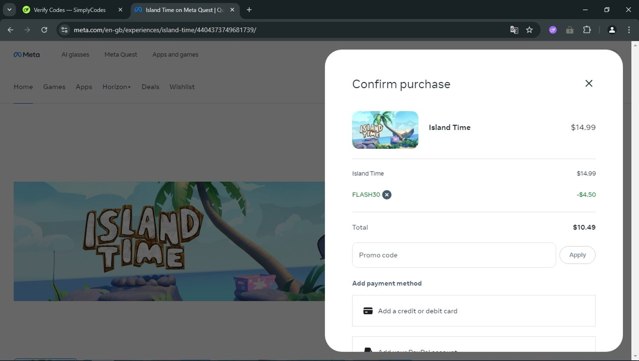
Task: Open AI glasses menu
Action: click(75, 55)
